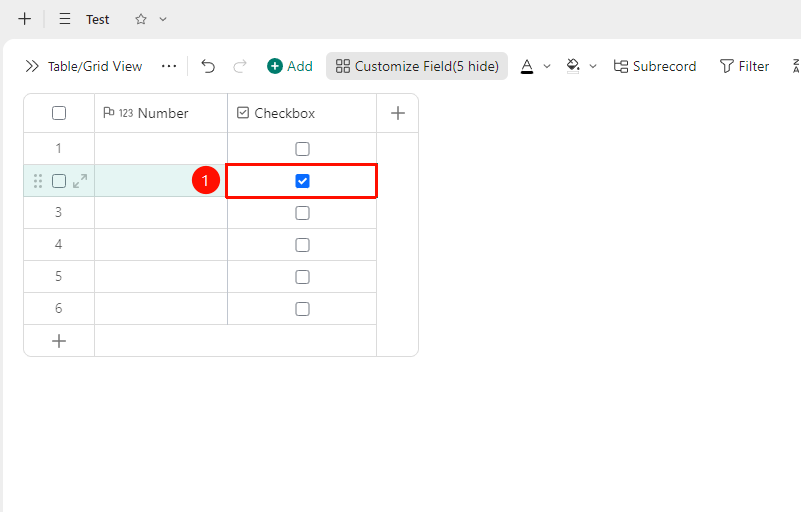Check the Checkbox cell in row 3
This screenshot has height=512, width=801.
[302, 213]
